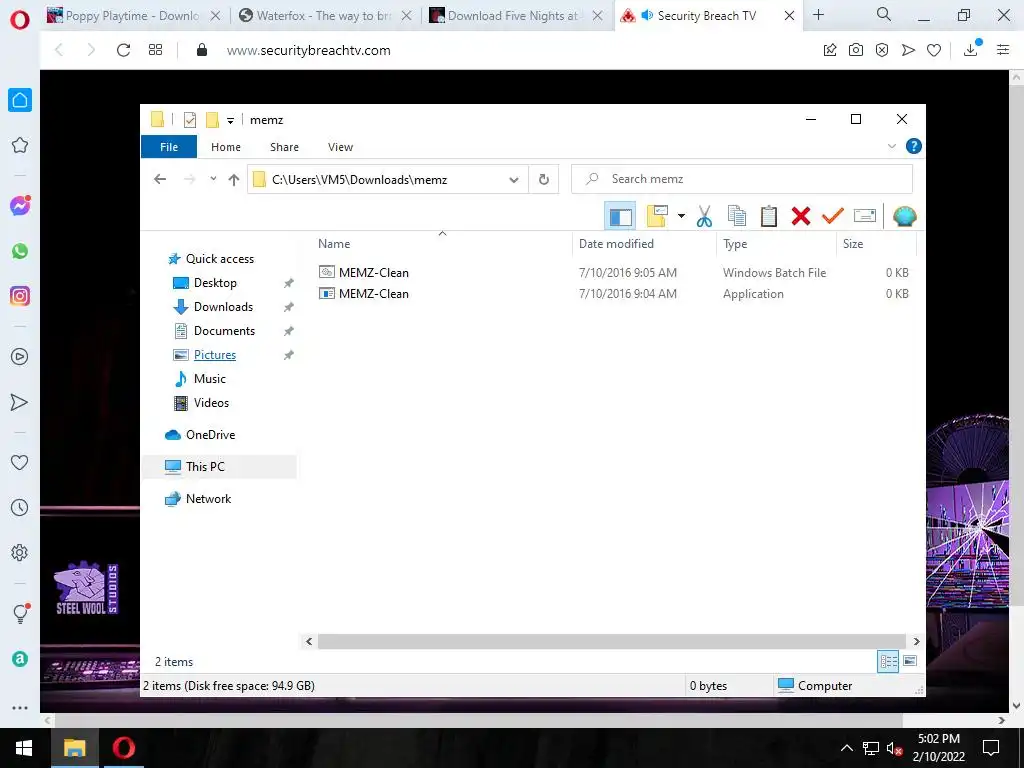
Task: Click the envelope email icon in toolbar
Action: [x=865, y=216]
